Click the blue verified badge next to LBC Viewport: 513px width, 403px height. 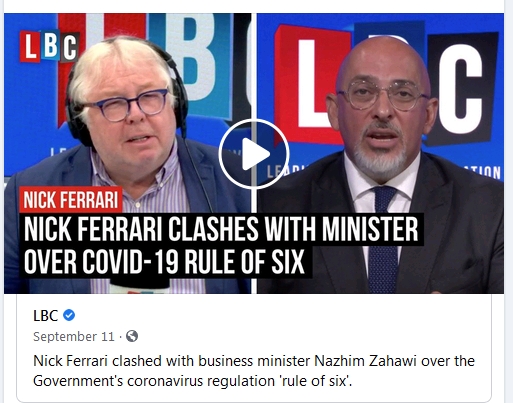click(x=69, y=315)
